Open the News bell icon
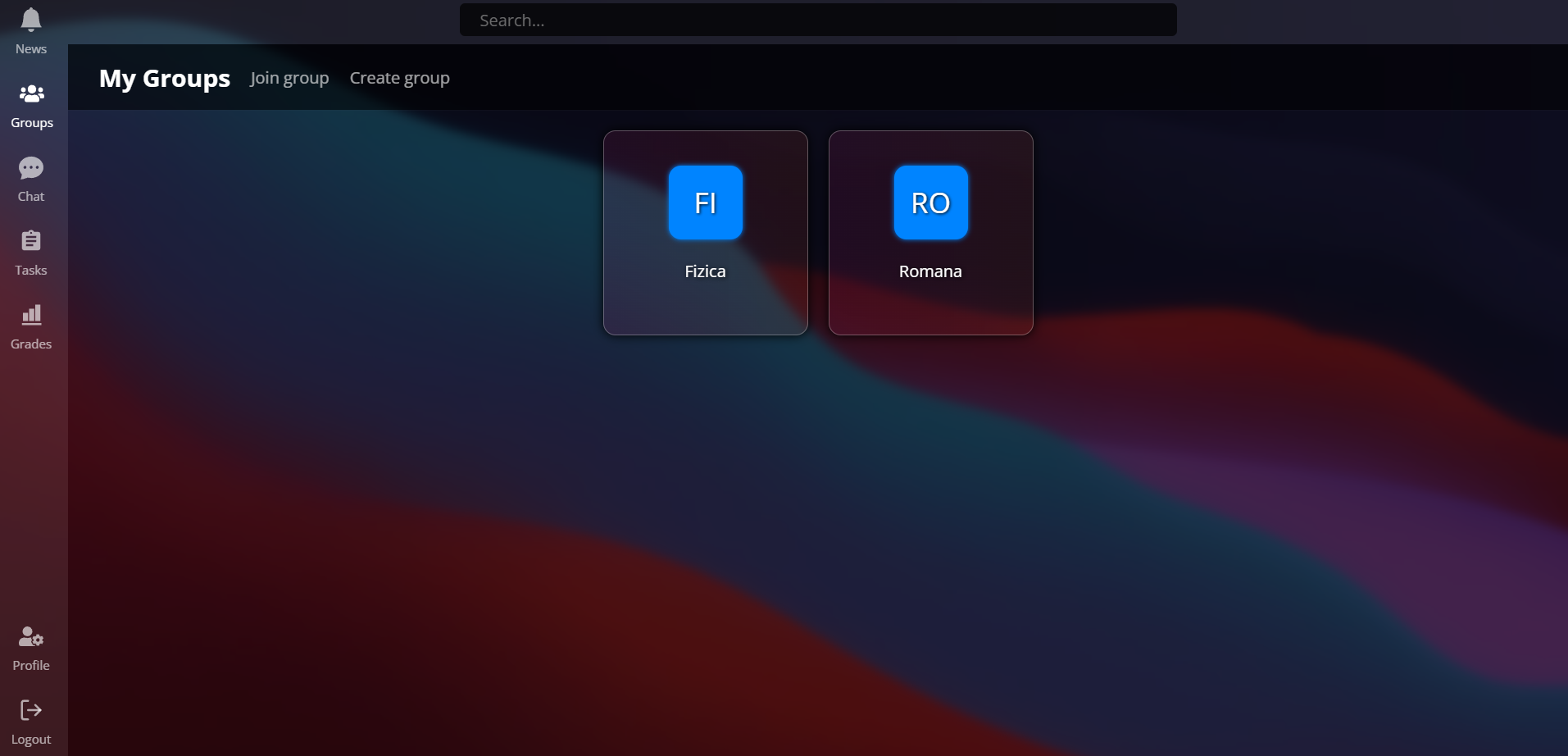 (x=31, y=20)
